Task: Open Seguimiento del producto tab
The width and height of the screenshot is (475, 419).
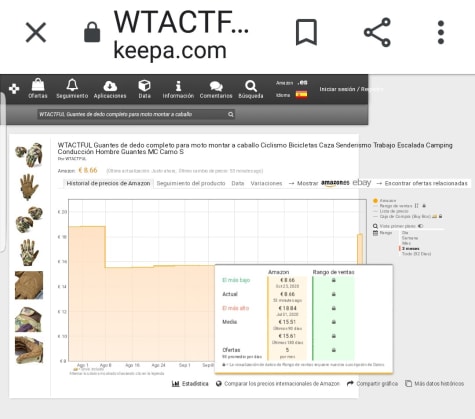Action: pos(191,183)
